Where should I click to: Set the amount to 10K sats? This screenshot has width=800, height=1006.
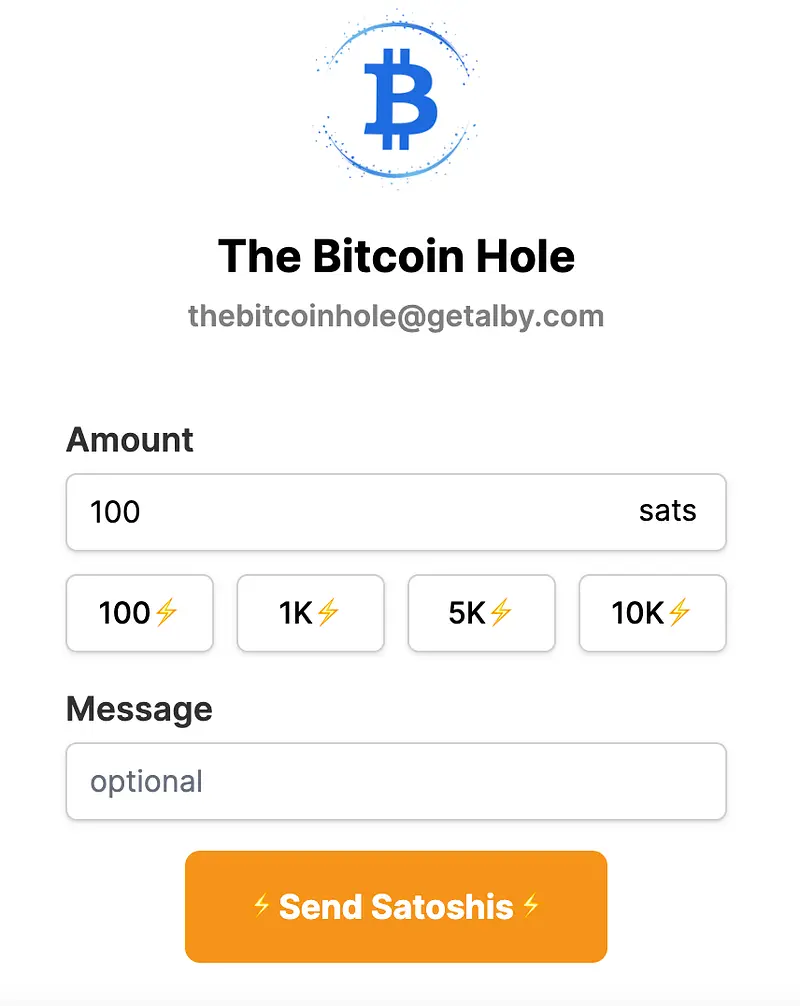pyautogui.click(x=652, y=613)
